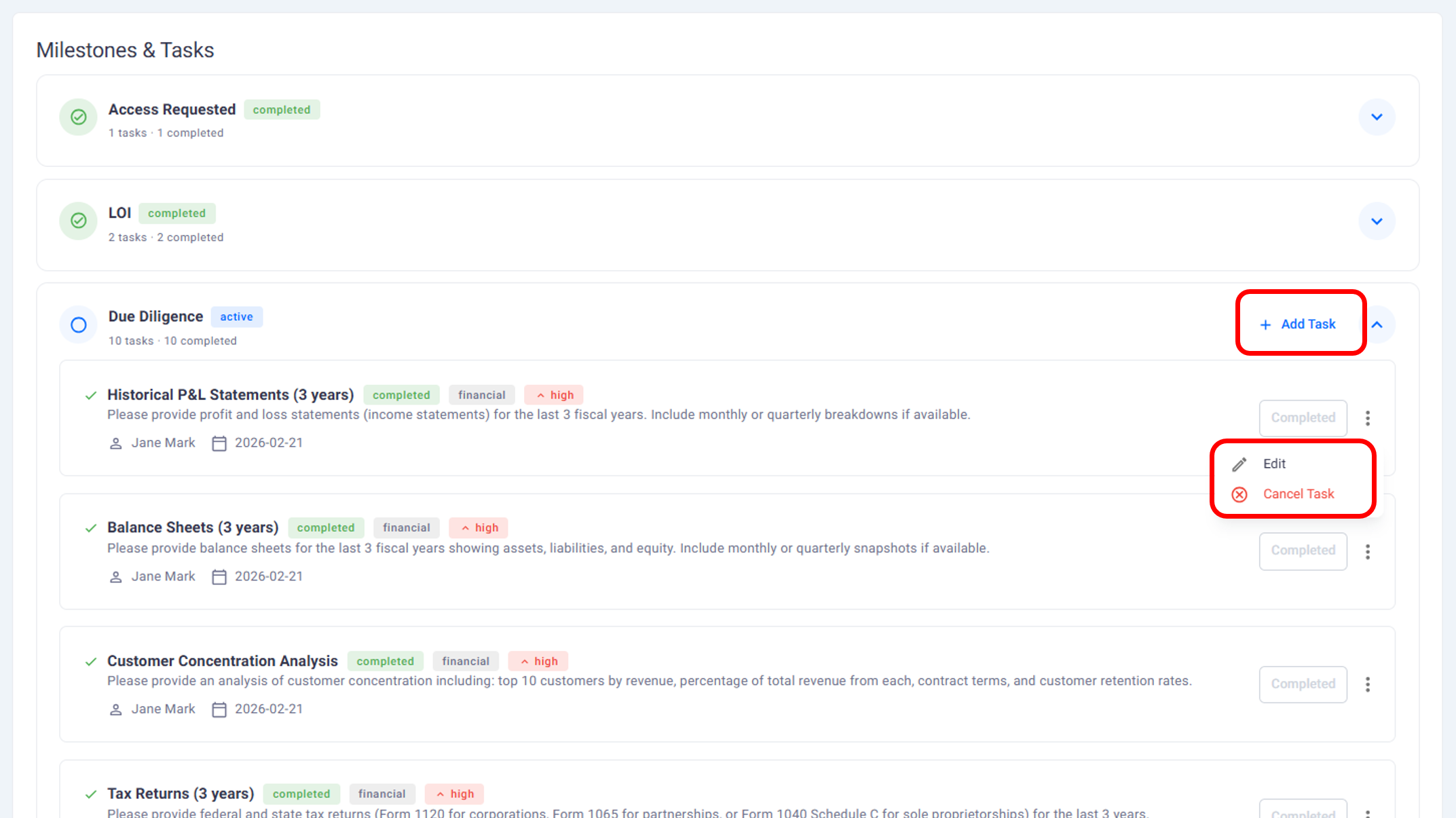Click the red X circle cancel icon
The height and width of the screenshot is (818, 1456).
[x=1239, y=495]
